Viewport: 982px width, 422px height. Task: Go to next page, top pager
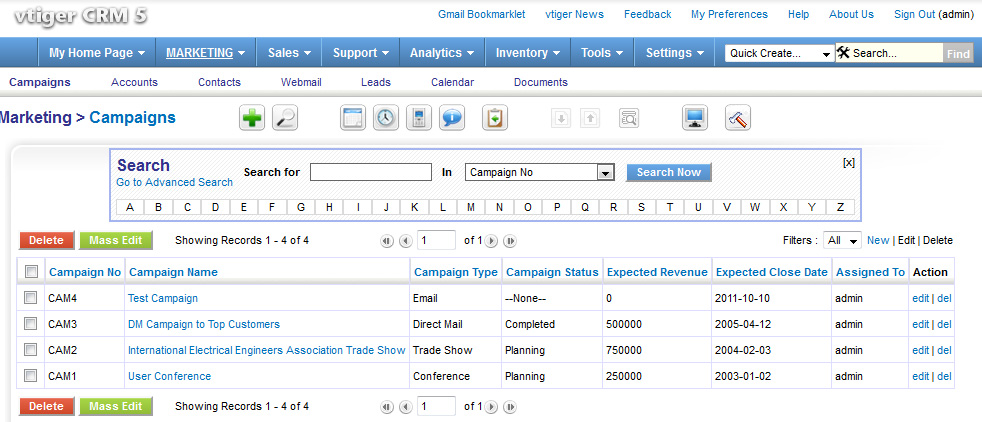[x=492, y=241]
